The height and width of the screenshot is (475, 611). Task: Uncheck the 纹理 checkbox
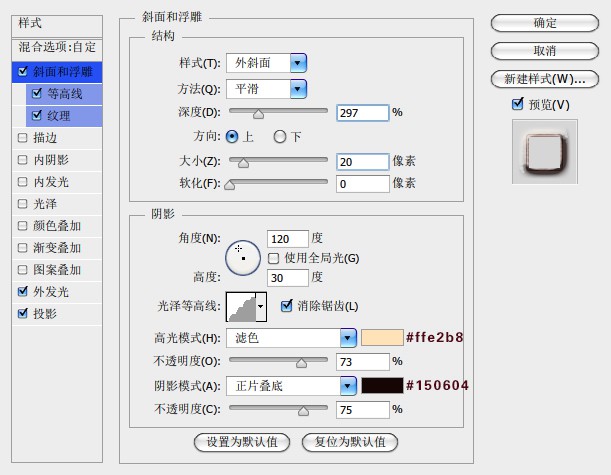click(x=37, y=115)
